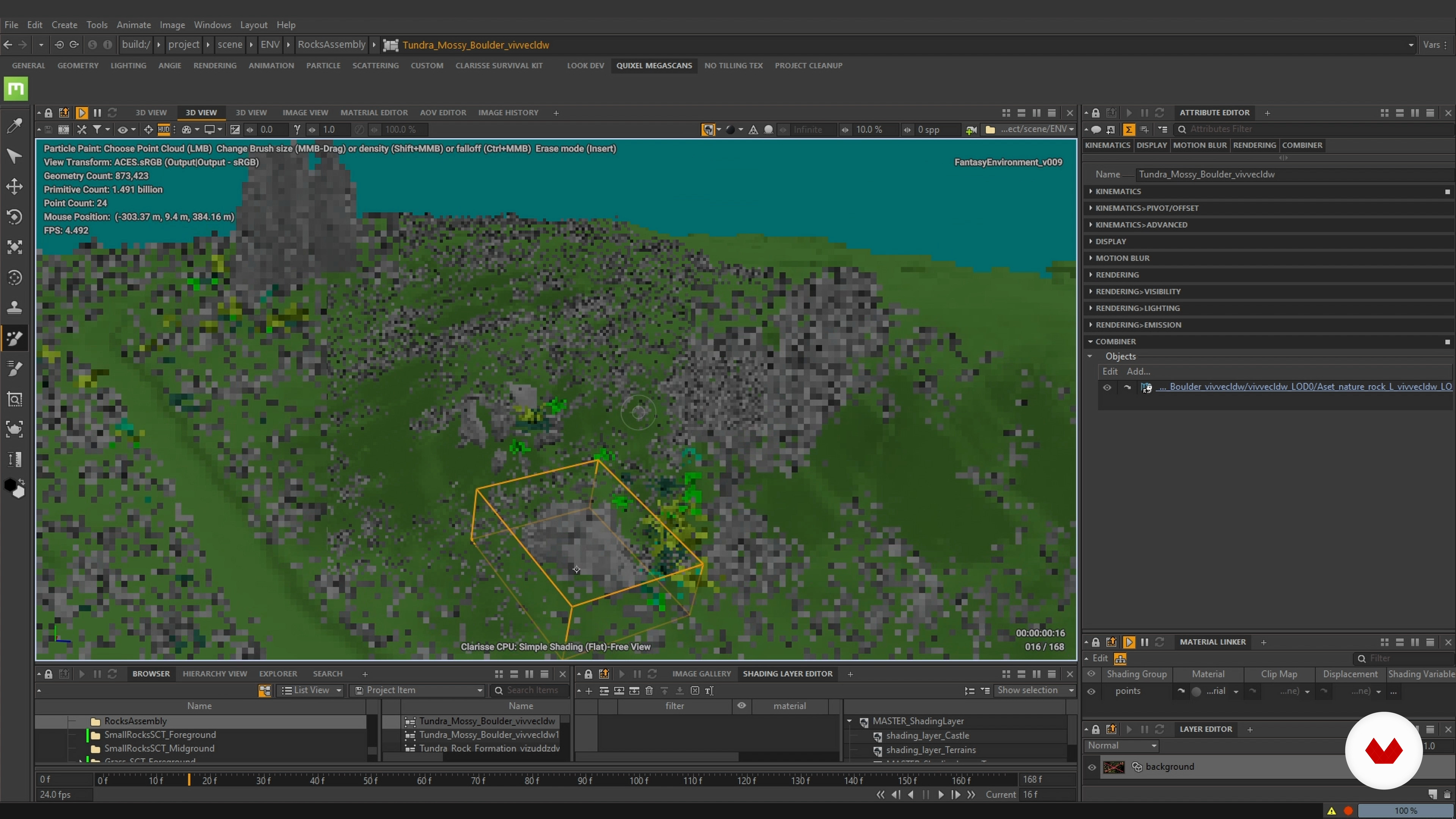Toggle Material Linker play button

pyautogui.click(x=1129, y=643)
